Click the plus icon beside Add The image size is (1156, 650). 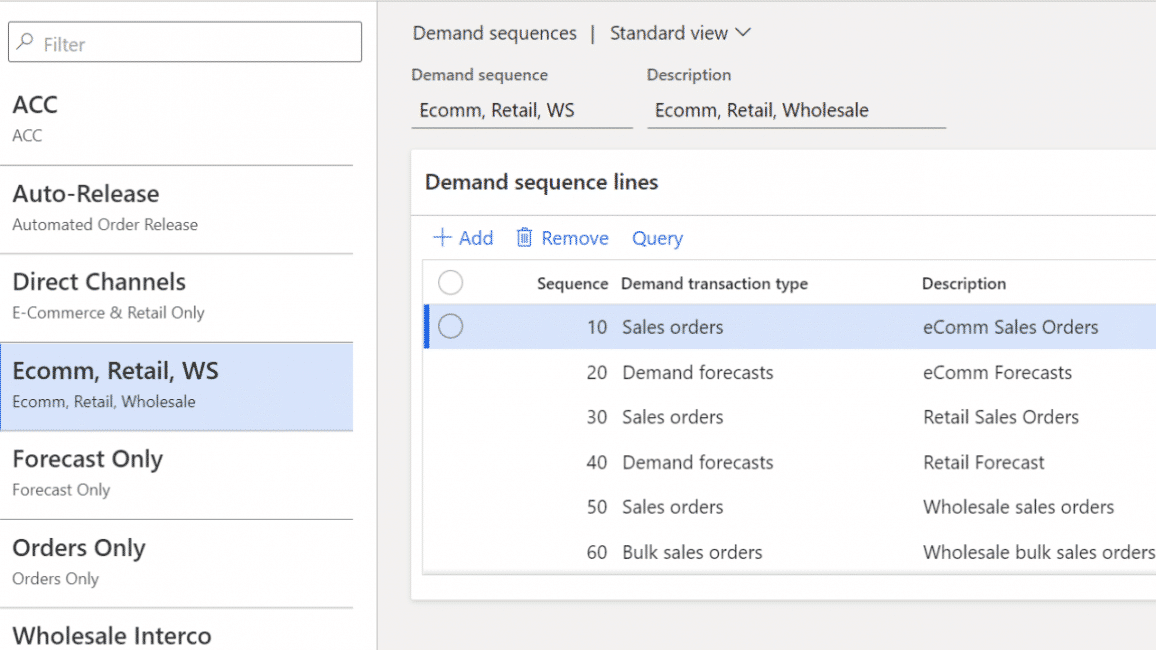442,237
